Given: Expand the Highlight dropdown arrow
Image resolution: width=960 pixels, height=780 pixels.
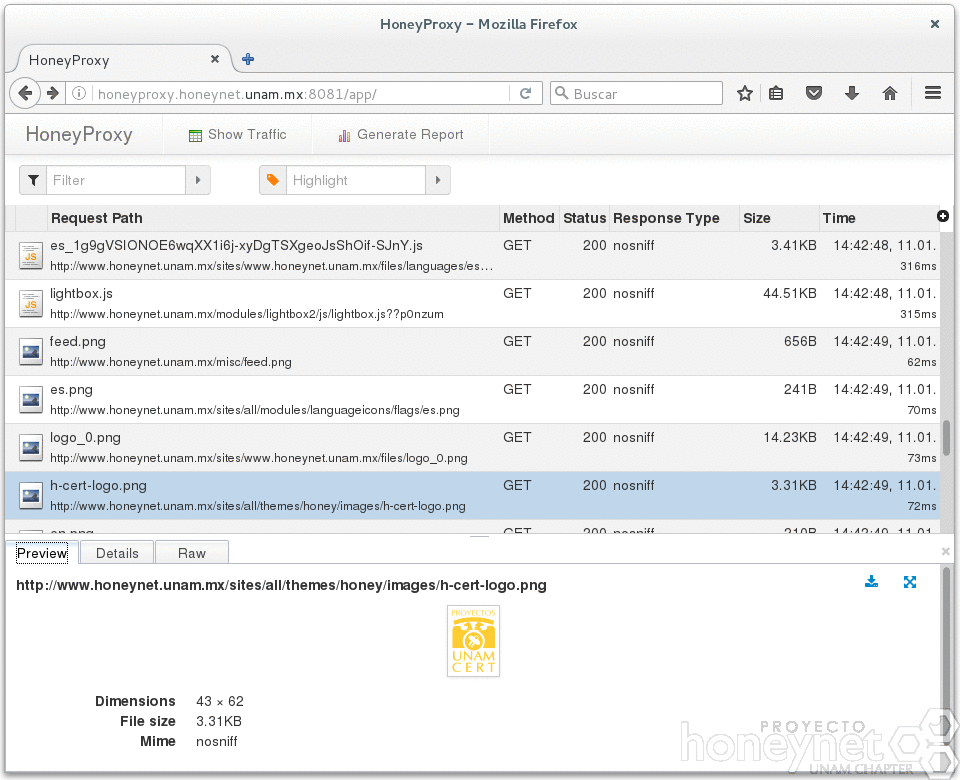Looking at the screenshot, I should pyautogui.click(x=438, y=180).
